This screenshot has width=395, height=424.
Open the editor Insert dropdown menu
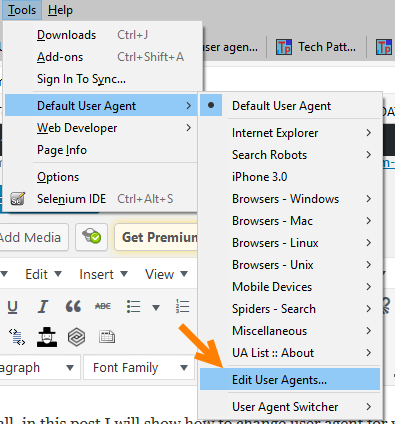click(103, 274)
